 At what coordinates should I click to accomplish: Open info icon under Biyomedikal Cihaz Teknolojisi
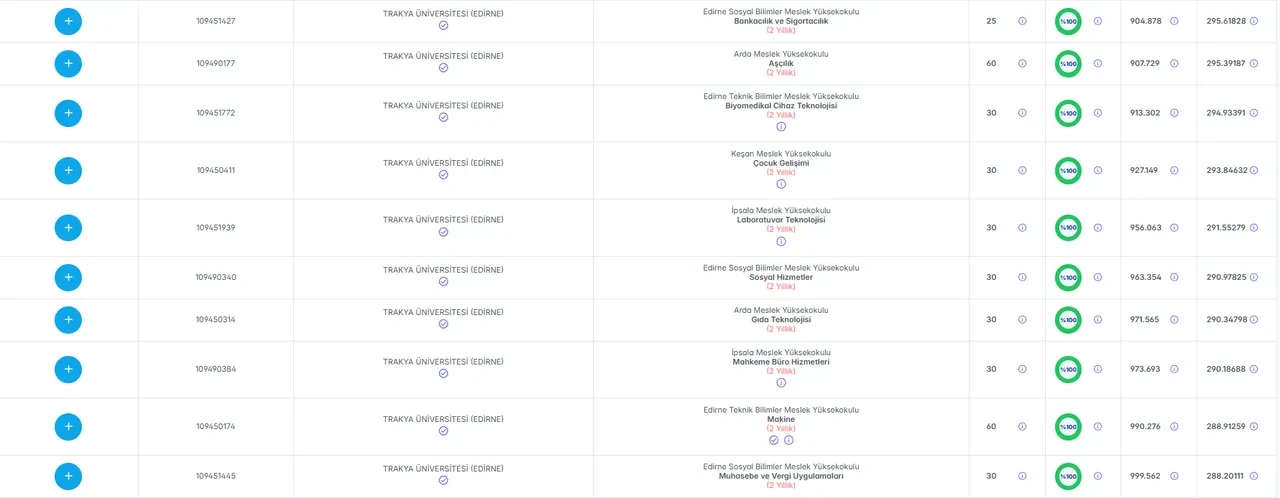(781, 126)
